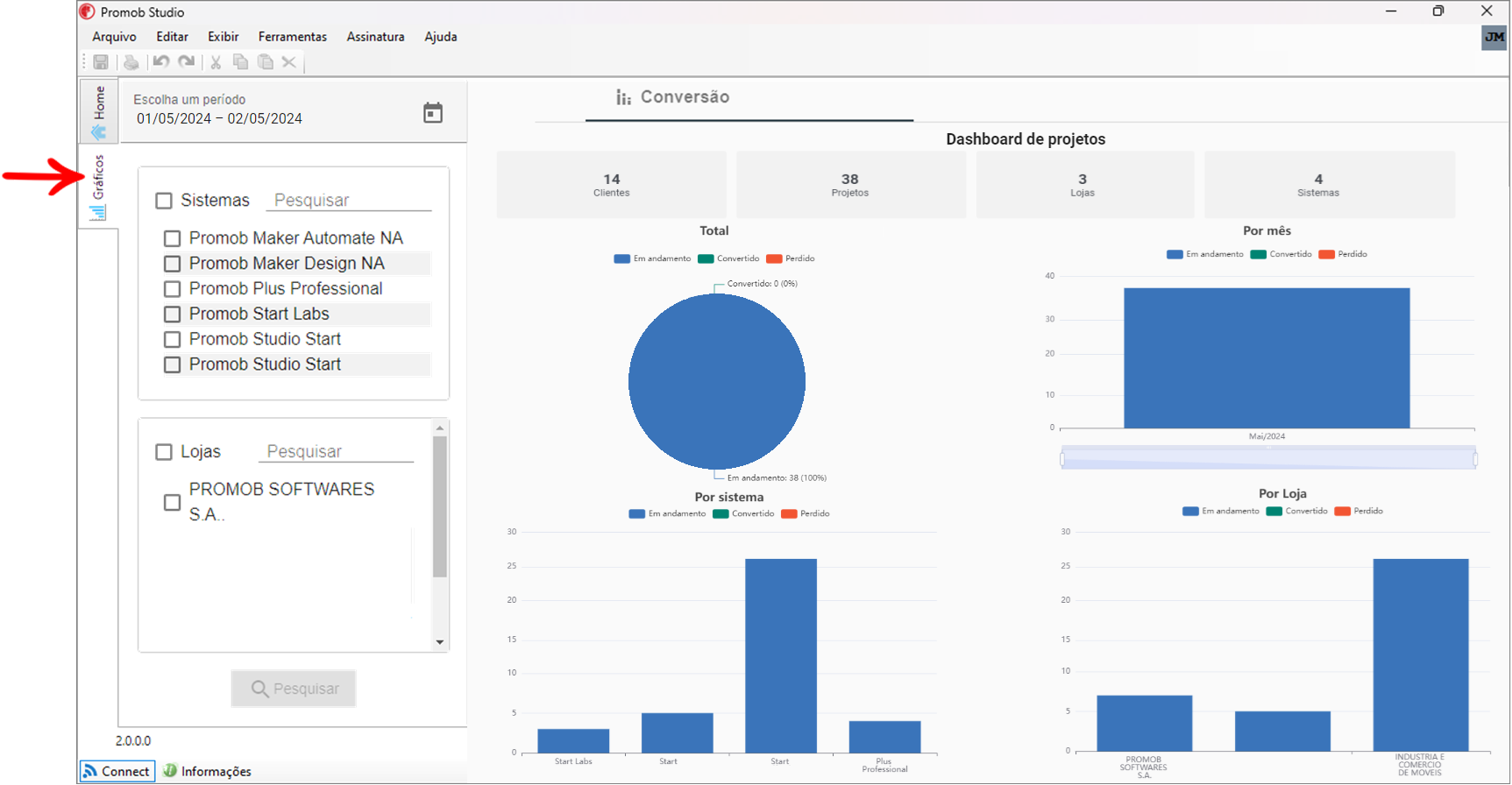The width and height of the screenshot is (1512, 785).
Task: Click the Redo arrow icon
Action: click(187, 62)
